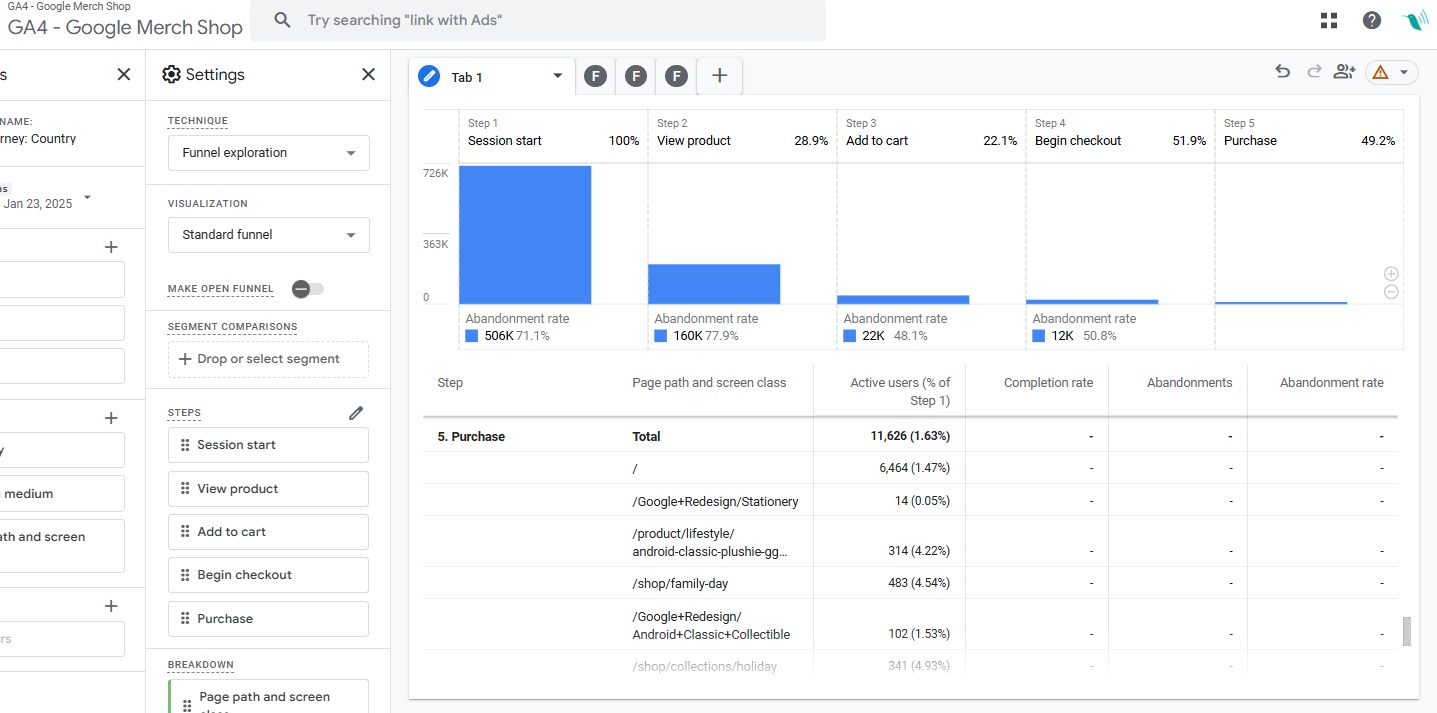This screenshot has width=1437, height=713.
Task: Close the Variables panel
Action: (124, 74)
